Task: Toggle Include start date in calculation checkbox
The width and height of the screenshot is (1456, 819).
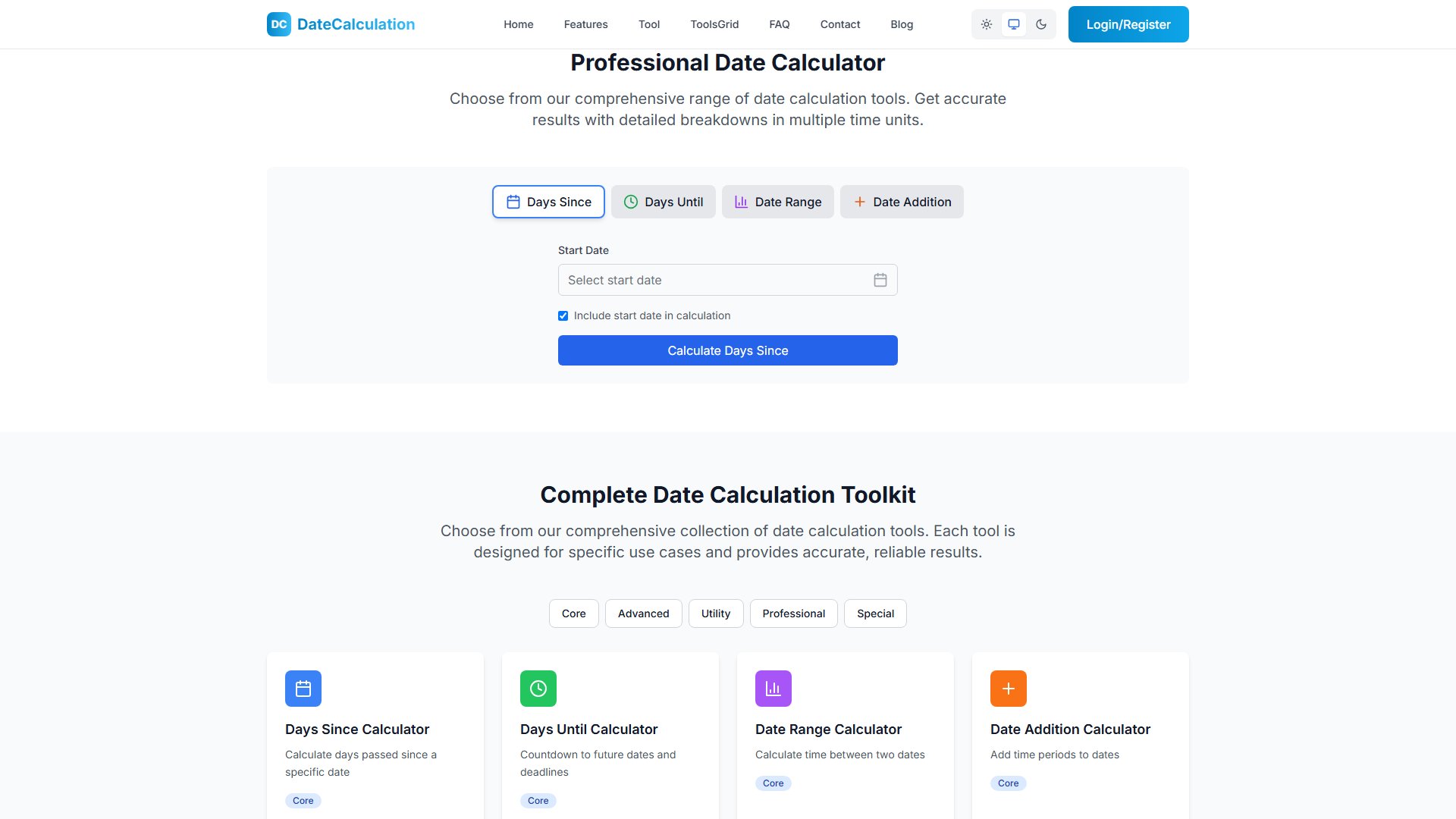Action: click(x=563, y=315)
